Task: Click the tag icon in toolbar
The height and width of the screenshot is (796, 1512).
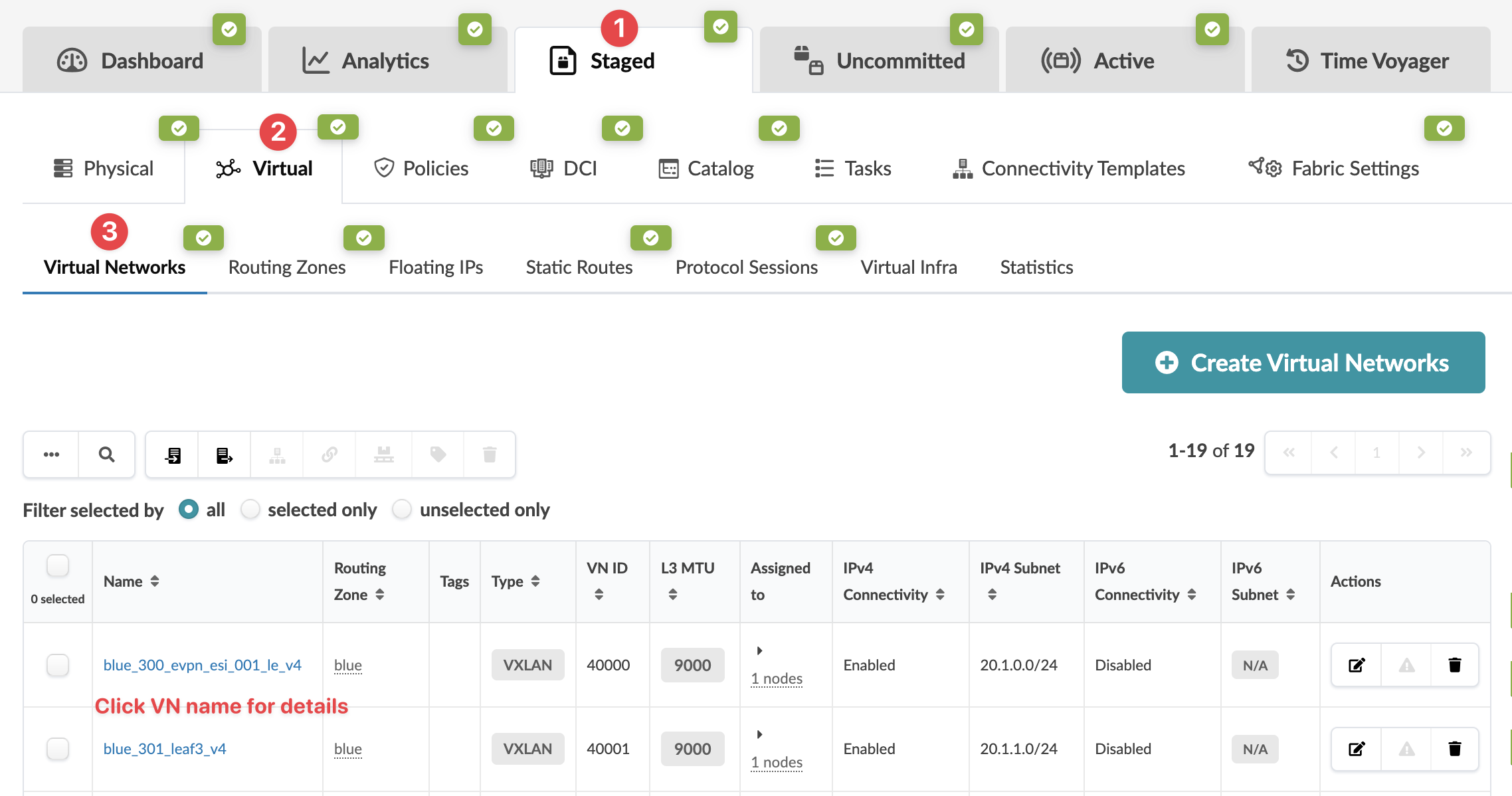Action: tap(438, 454)
